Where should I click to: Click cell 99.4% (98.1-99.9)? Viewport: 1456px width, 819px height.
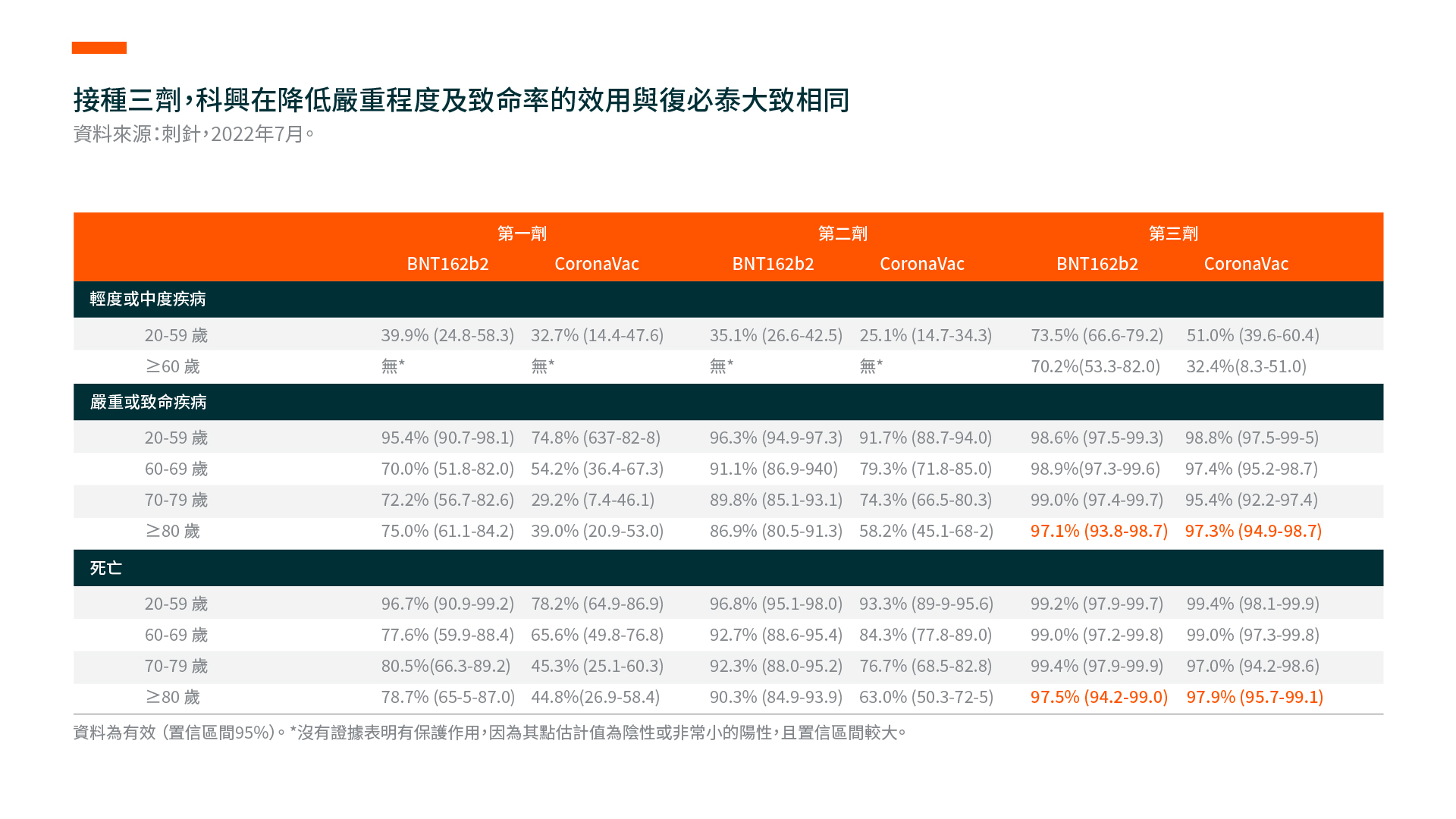[x=1253, y=604]
